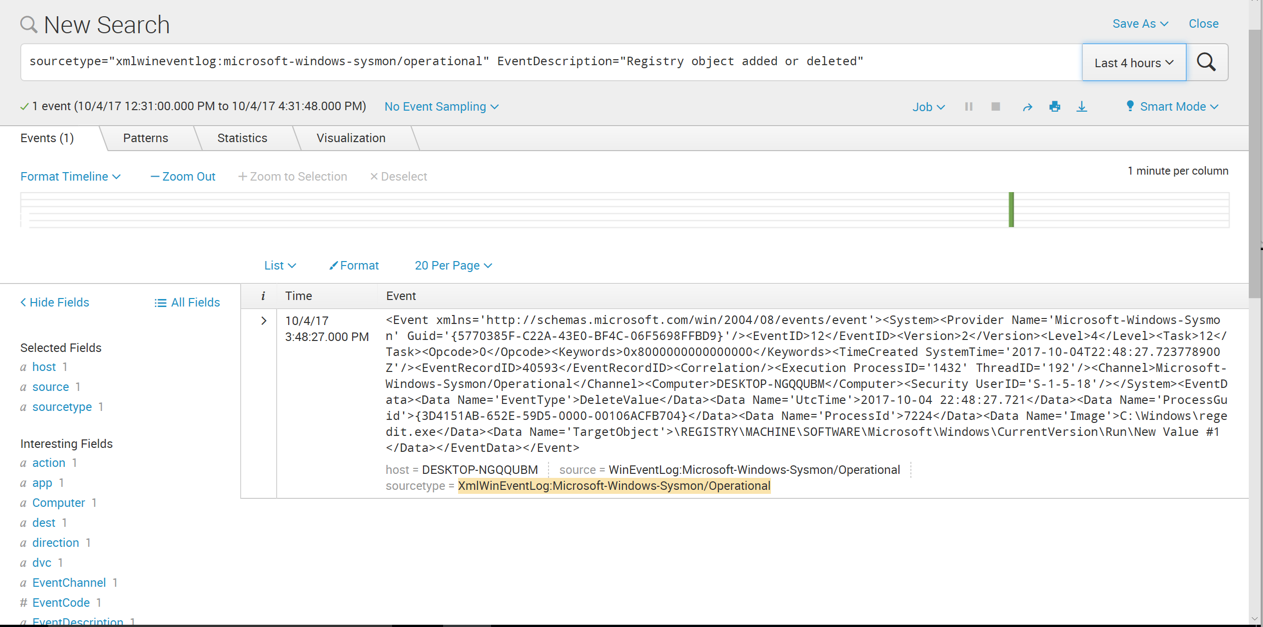Select the sourcetype selected field
Image resolution: width=1263 pixels, height=627 pixels.
pyautogui.click(x=62, y=407)
